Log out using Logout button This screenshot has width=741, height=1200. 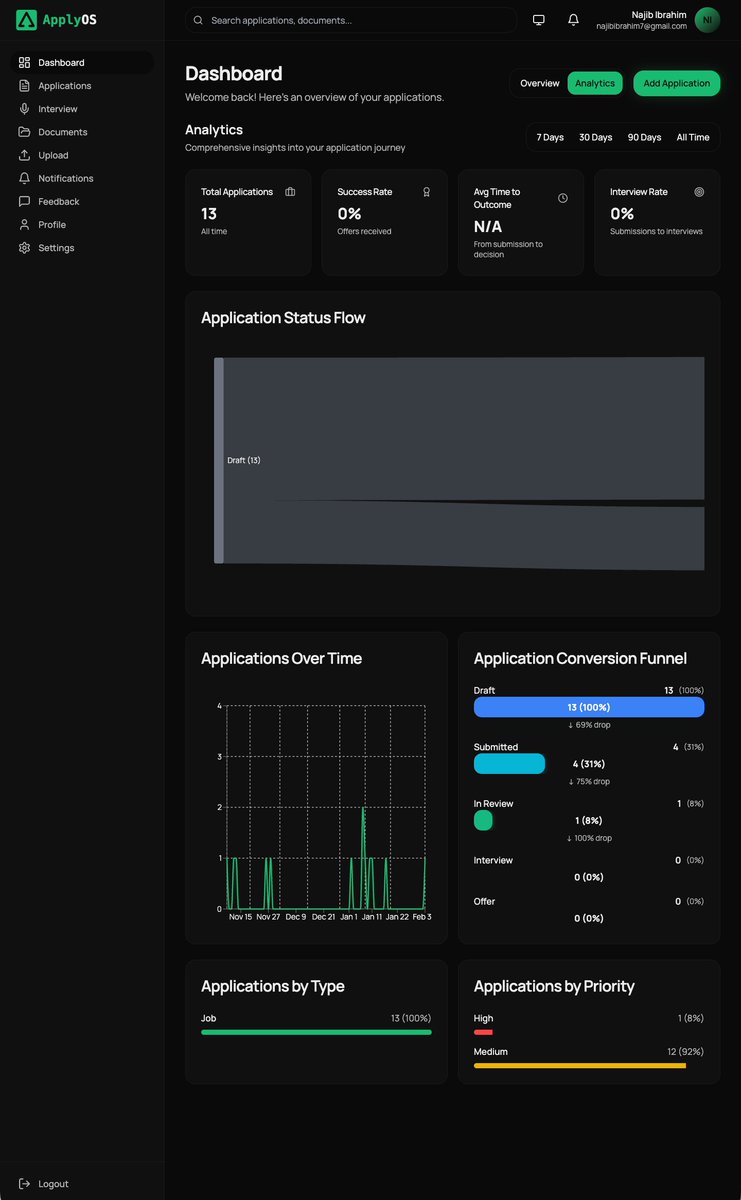pos(82,1184)
